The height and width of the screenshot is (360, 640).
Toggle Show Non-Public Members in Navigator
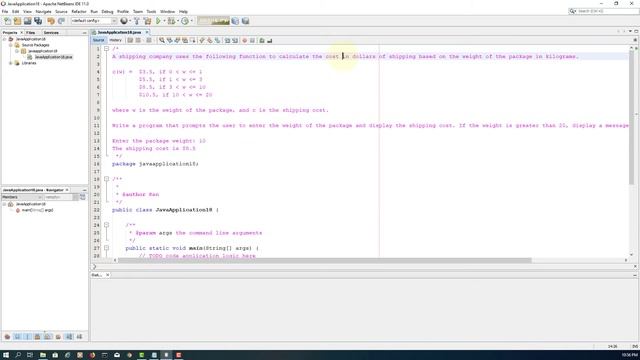[38, 337]
